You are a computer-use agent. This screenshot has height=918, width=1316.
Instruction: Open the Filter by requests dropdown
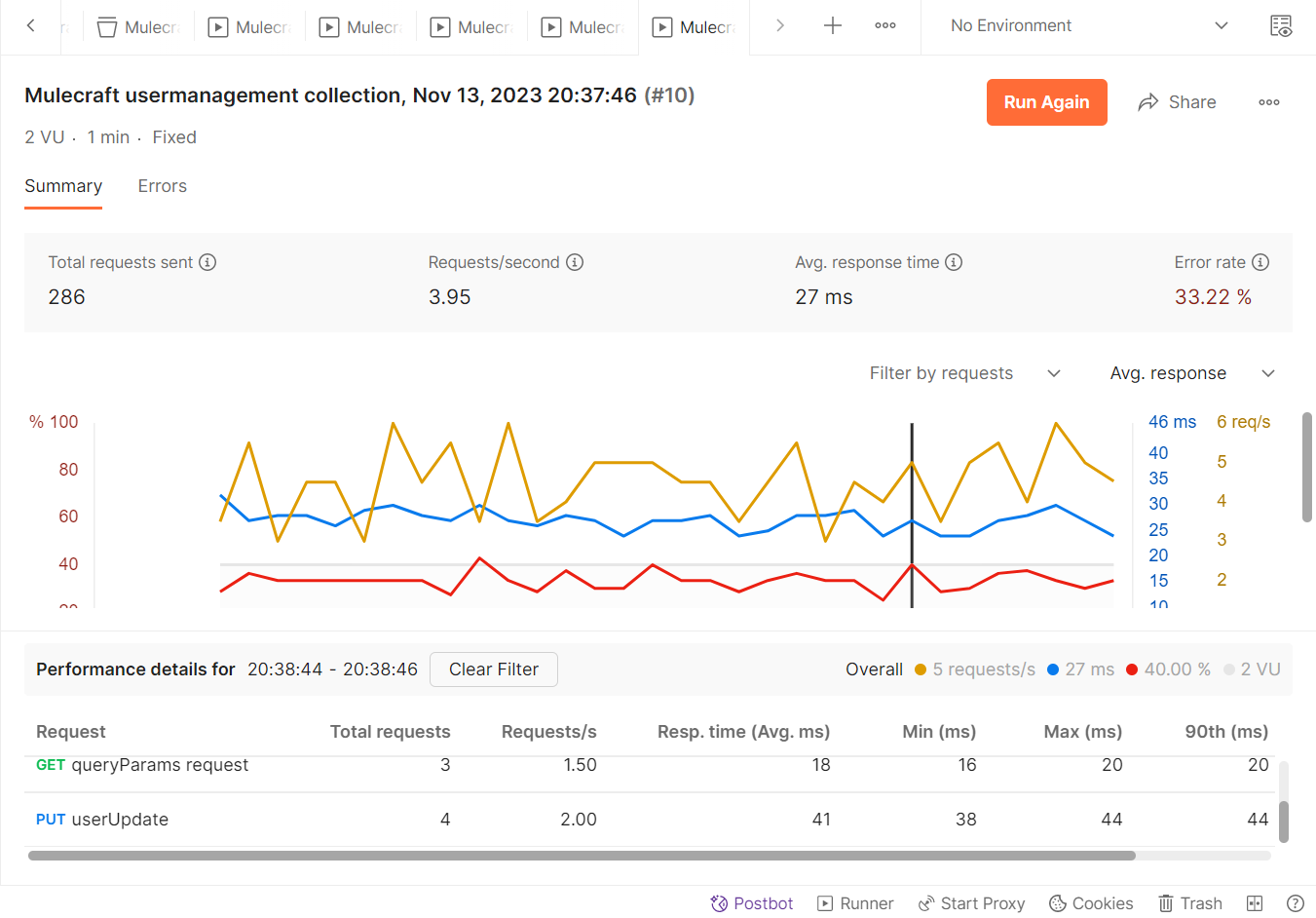[963, 373]
